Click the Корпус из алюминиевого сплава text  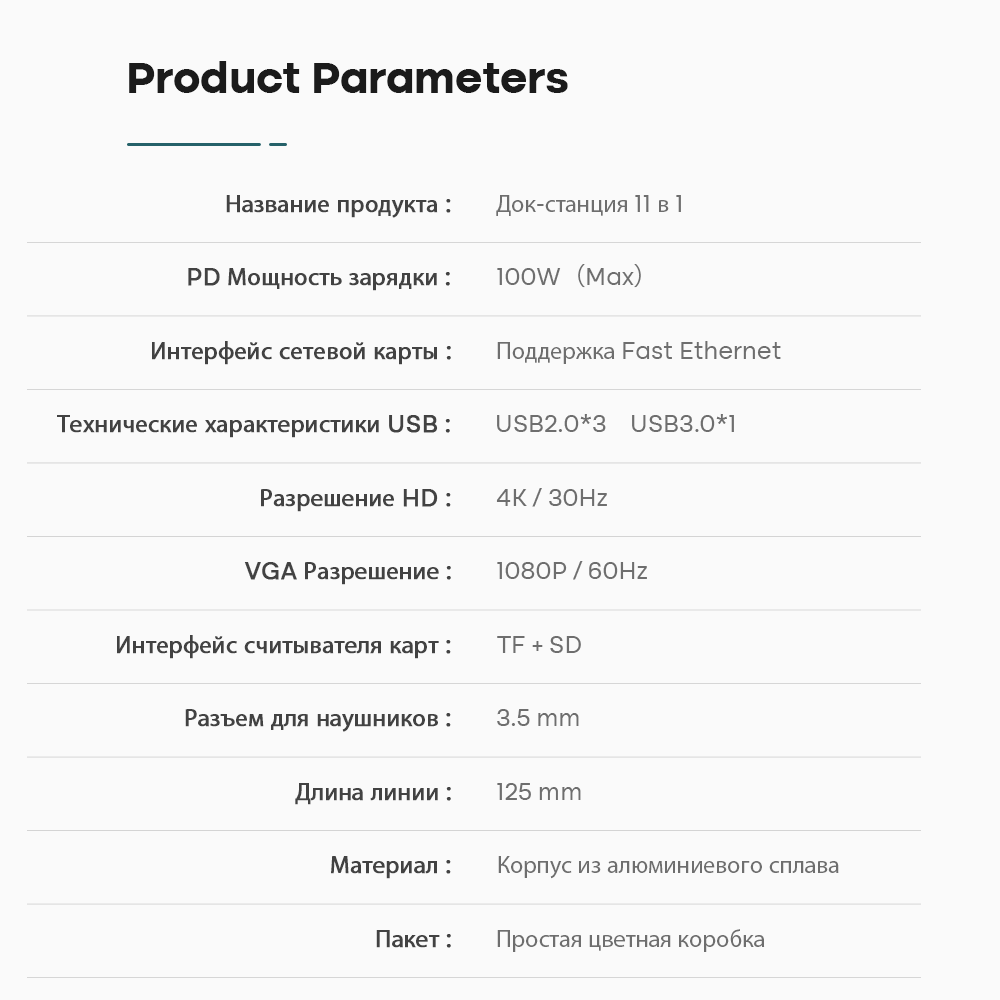click(x=667, y=865)
